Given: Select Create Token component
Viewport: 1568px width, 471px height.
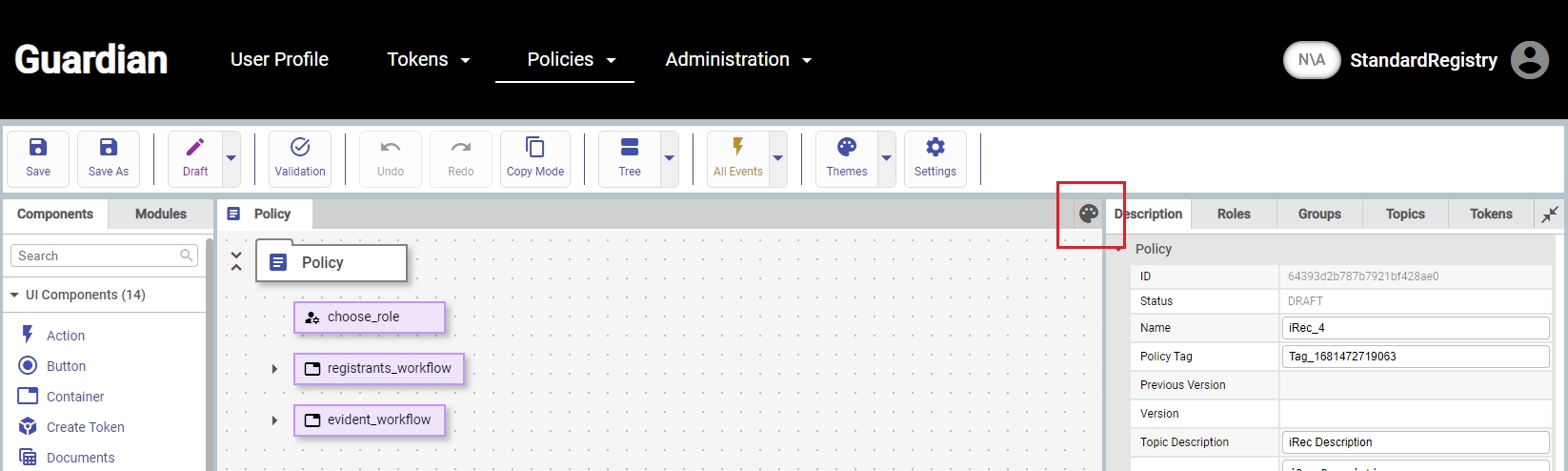Looking at the screenshot, I should coord(85,427).
